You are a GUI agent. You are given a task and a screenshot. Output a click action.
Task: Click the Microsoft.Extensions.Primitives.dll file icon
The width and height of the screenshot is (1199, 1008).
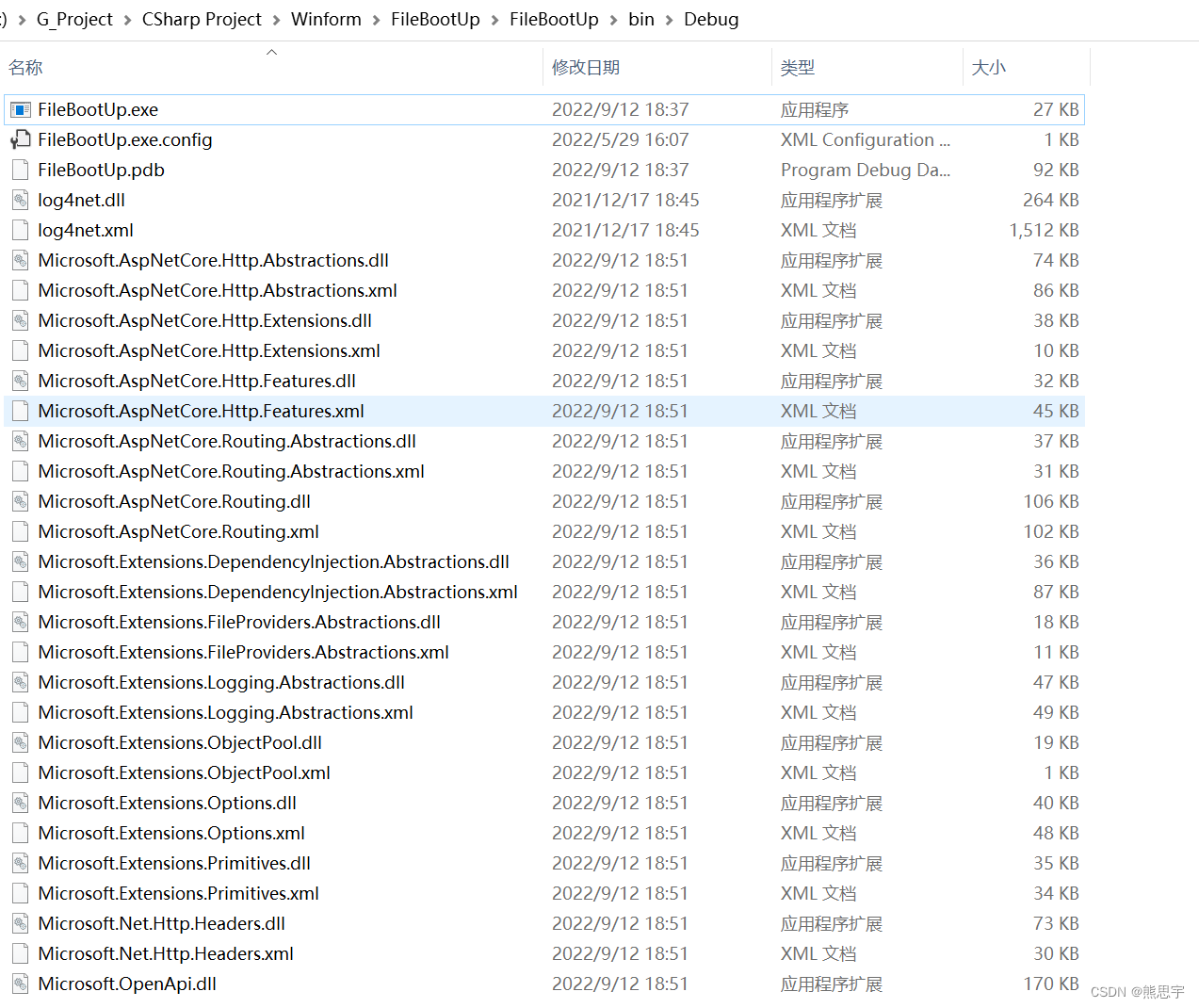[x=20, y=864]
